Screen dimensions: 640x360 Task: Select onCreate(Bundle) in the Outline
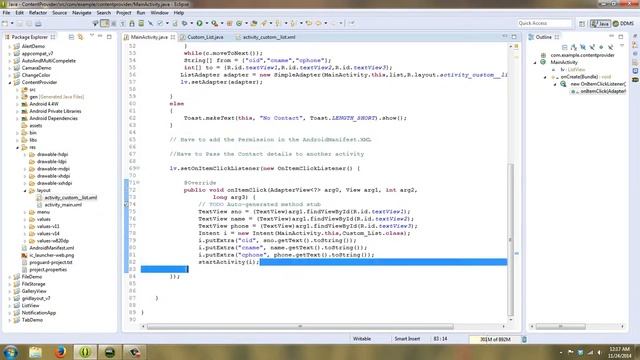coord(579,77)
